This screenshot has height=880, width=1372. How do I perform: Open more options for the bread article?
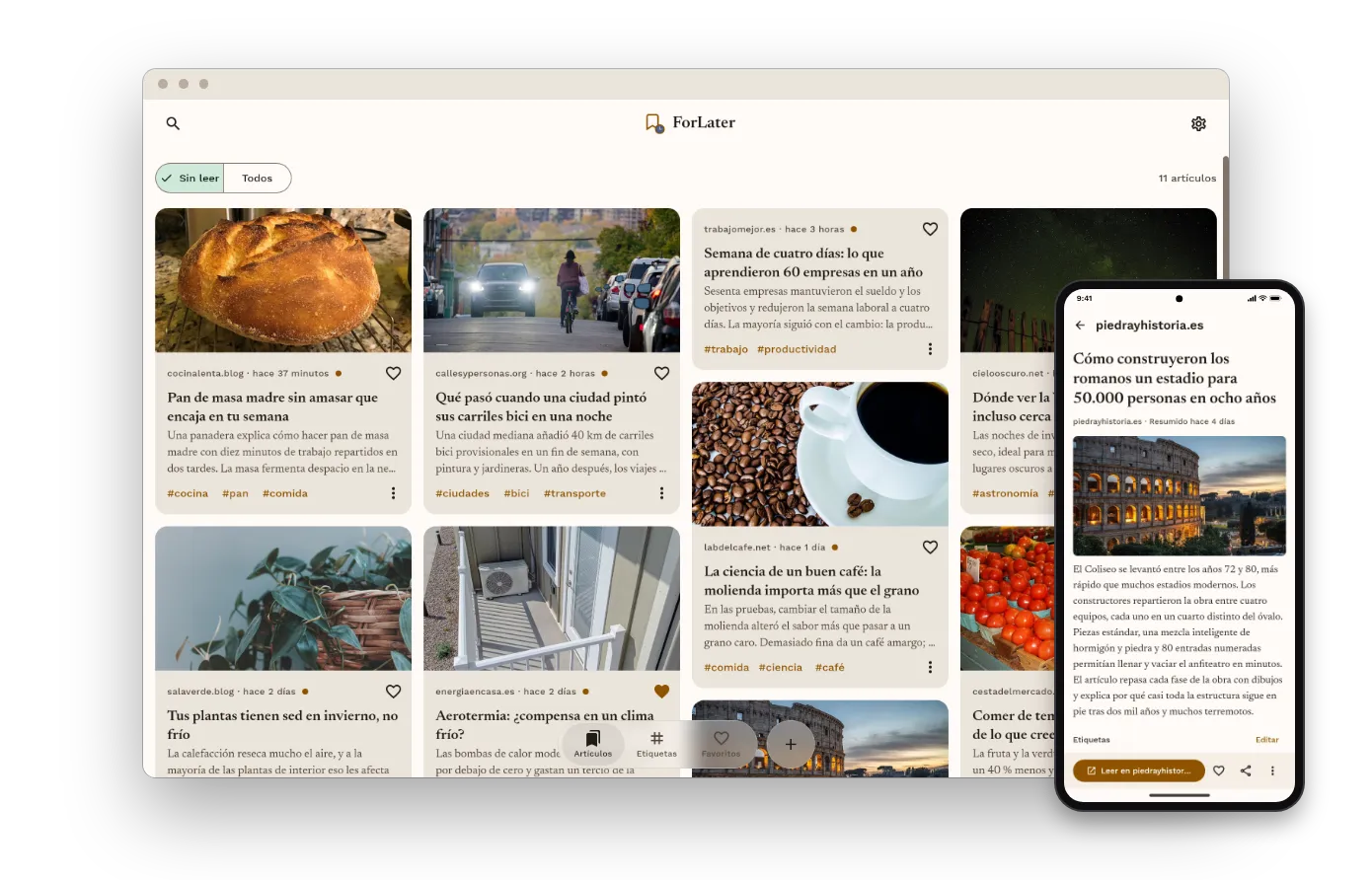click(x=393, y=493)
